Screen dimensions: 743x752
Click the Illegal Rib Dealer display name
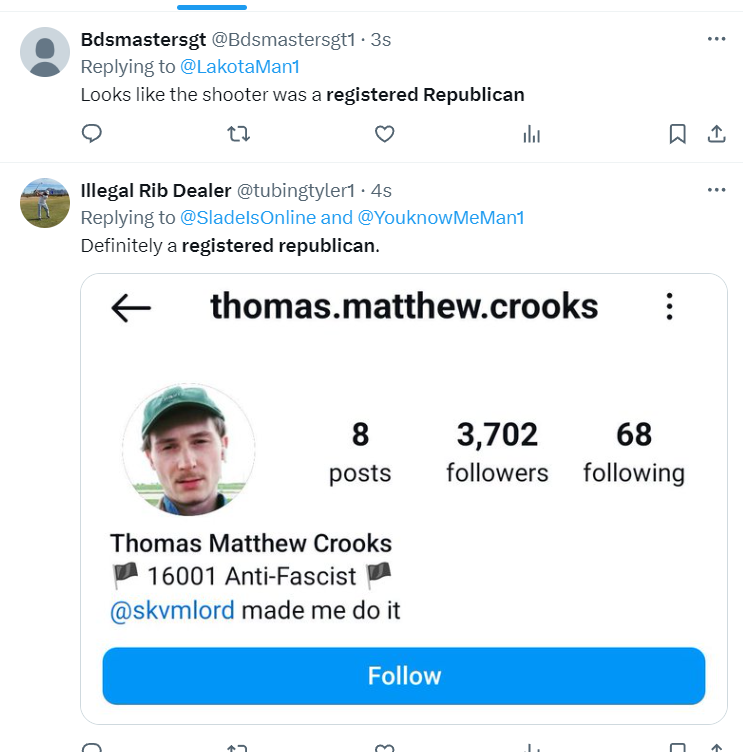155,190
